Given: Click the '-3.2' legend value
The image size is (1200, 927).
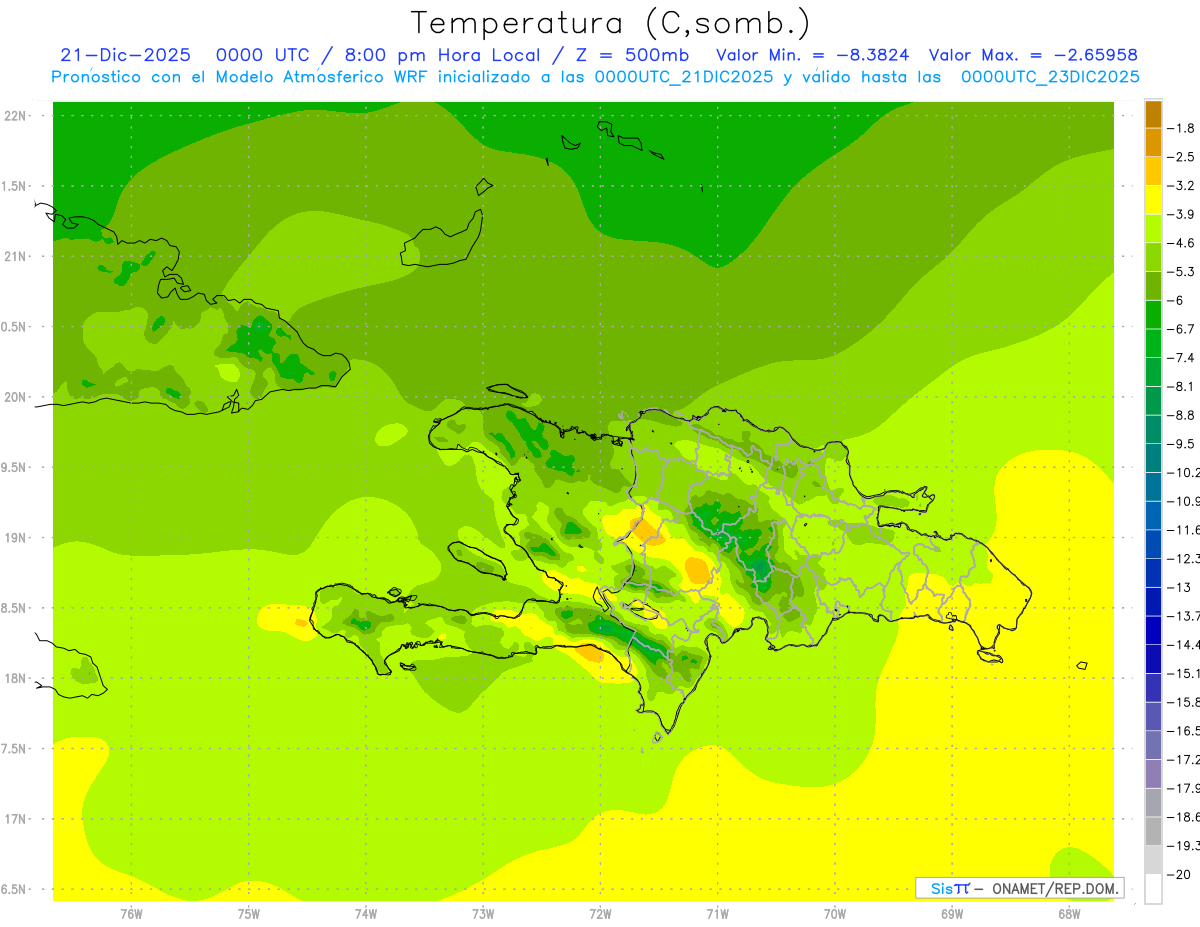Looking at the screenshot, I should [x=1181, y=186].
